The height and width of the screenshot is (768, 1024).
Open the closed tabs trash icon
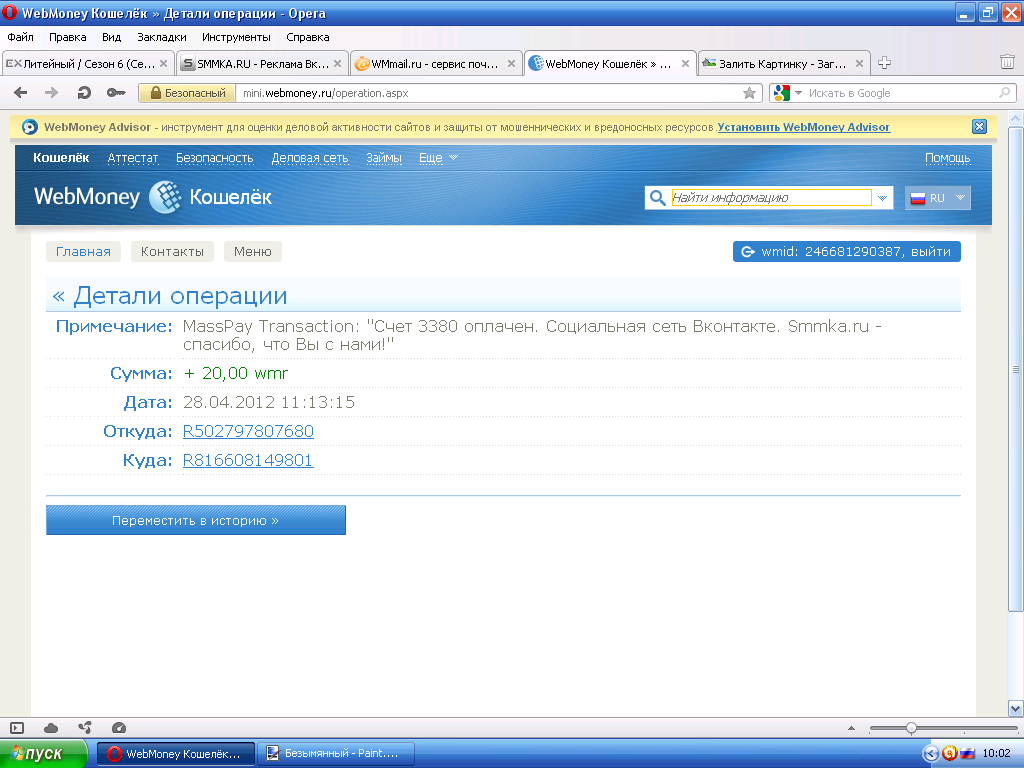(1007, 62)
